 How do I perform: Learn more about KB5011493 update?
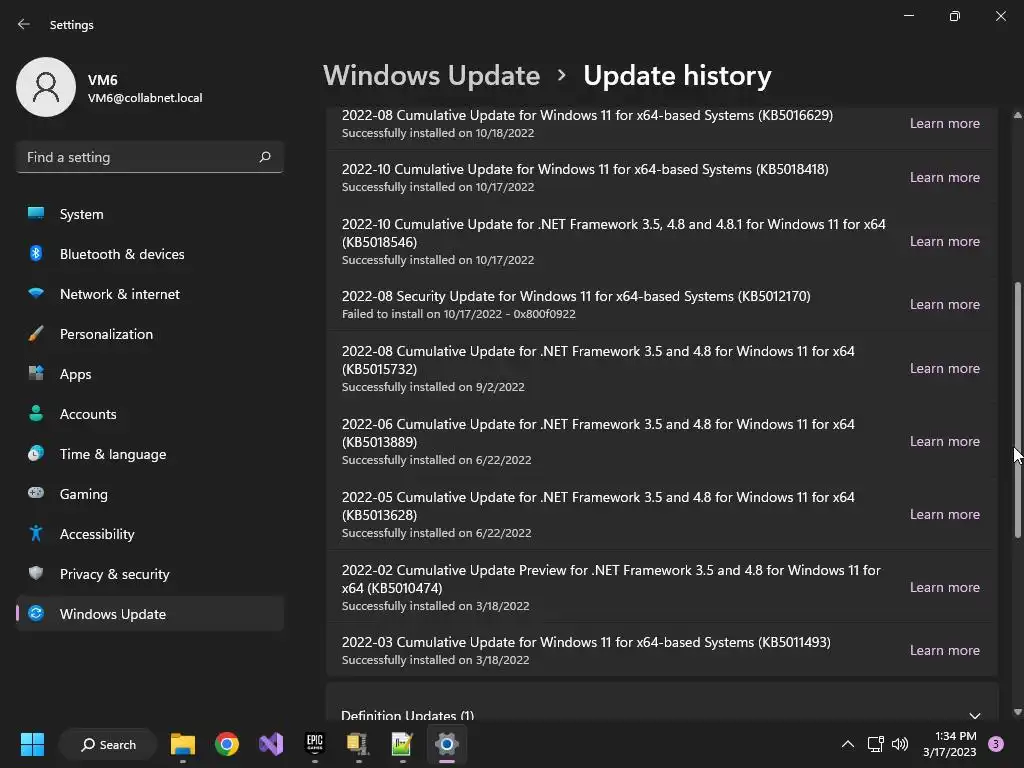(x=944, y=650)
